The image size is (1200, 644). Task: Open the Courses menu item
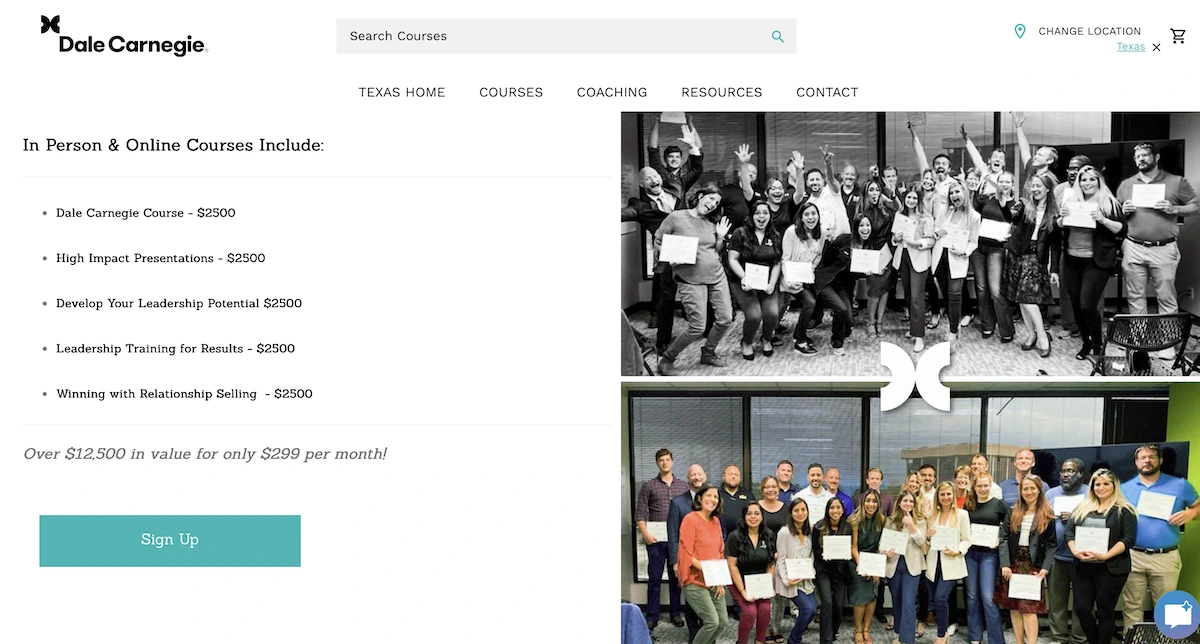511,92
